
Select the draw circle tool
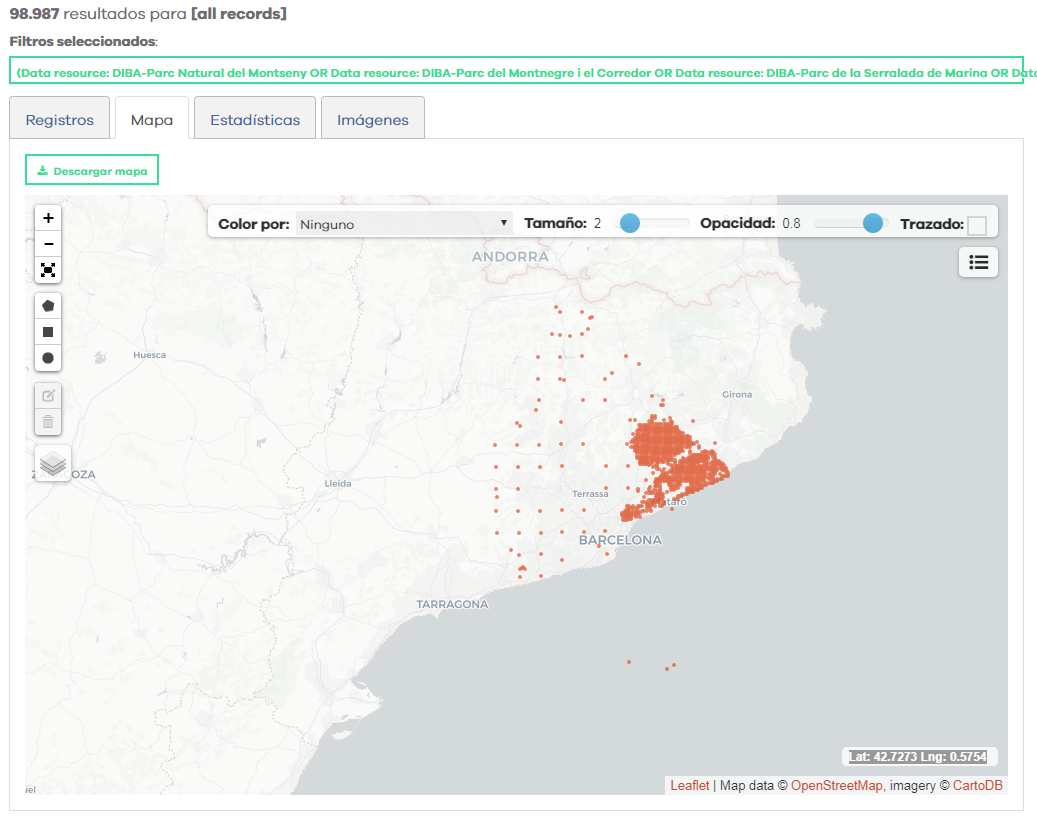(48, 358)
